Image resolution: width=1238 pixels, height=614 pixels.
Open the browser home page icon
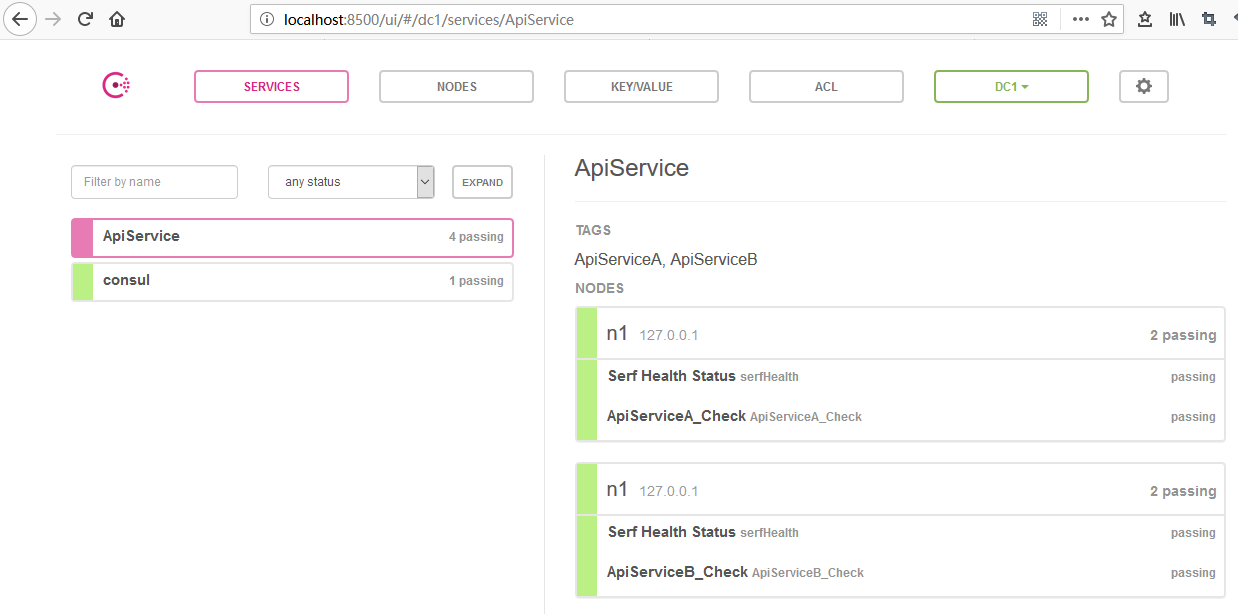(x=117, y=19)
